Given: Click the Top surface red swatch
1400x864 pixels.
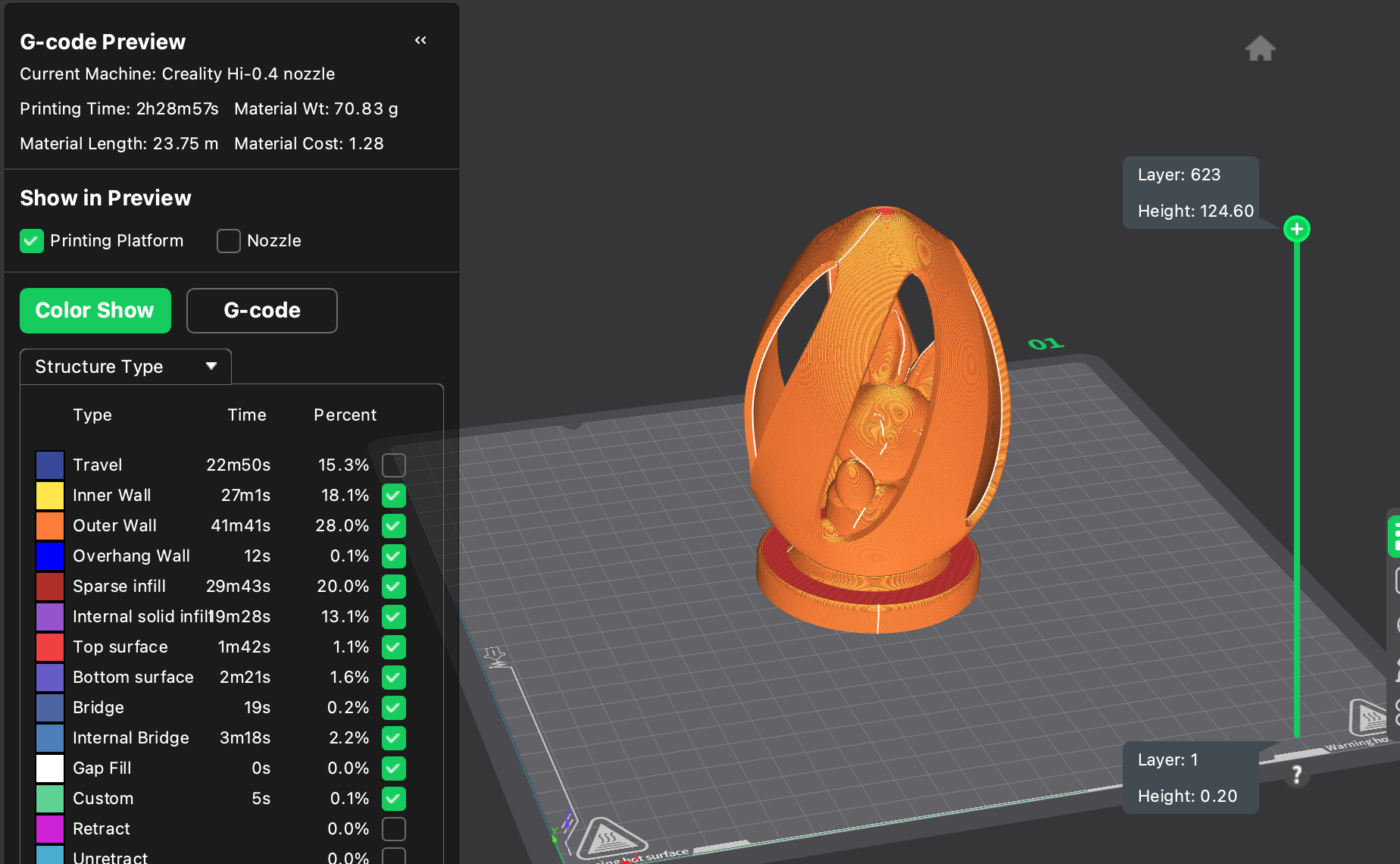Looking at the screenshot, I should pos(50,647).
